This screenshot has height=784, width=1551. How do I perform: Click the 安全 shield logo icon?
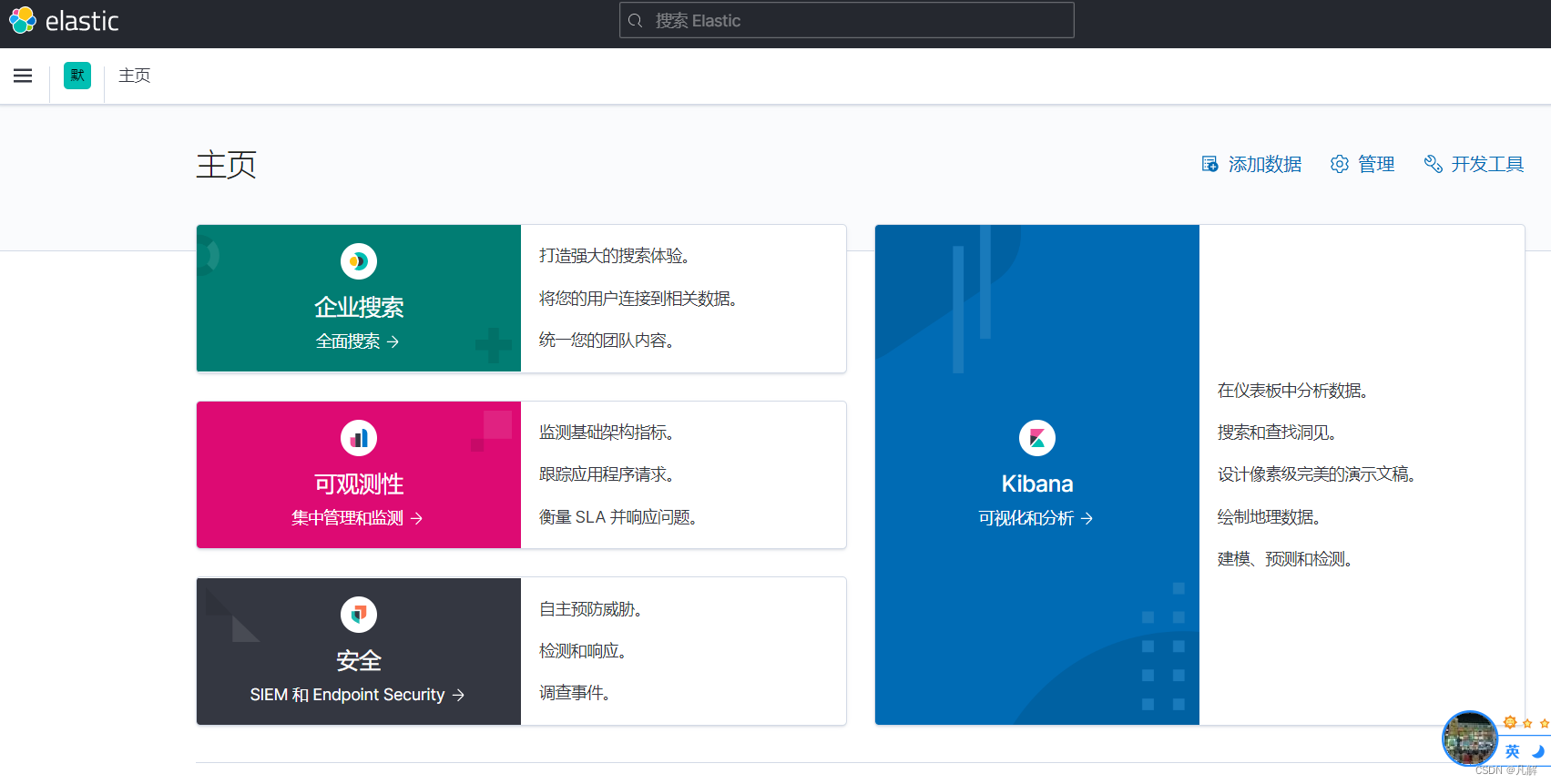coord(359,615)
